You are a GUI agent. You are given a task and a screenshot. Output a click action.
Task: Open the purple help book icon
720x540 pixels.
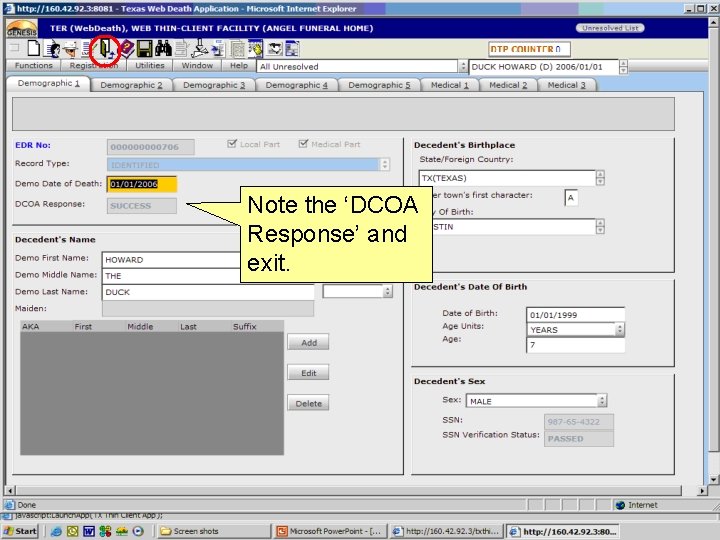pyautogui.click(x=126, y=49)
